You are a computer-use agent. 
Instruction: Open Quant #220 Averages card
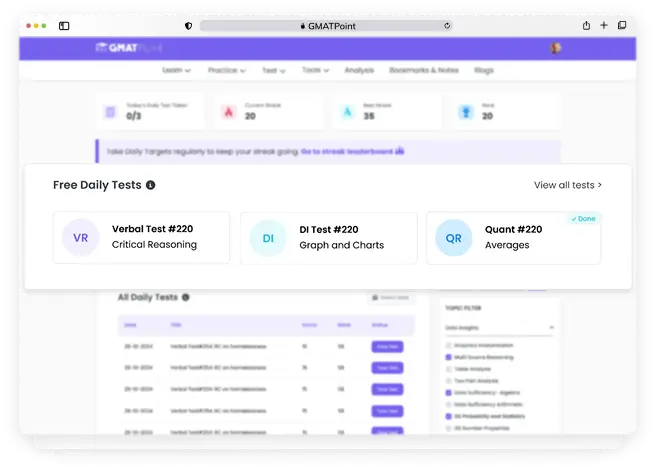pos(514,238)
